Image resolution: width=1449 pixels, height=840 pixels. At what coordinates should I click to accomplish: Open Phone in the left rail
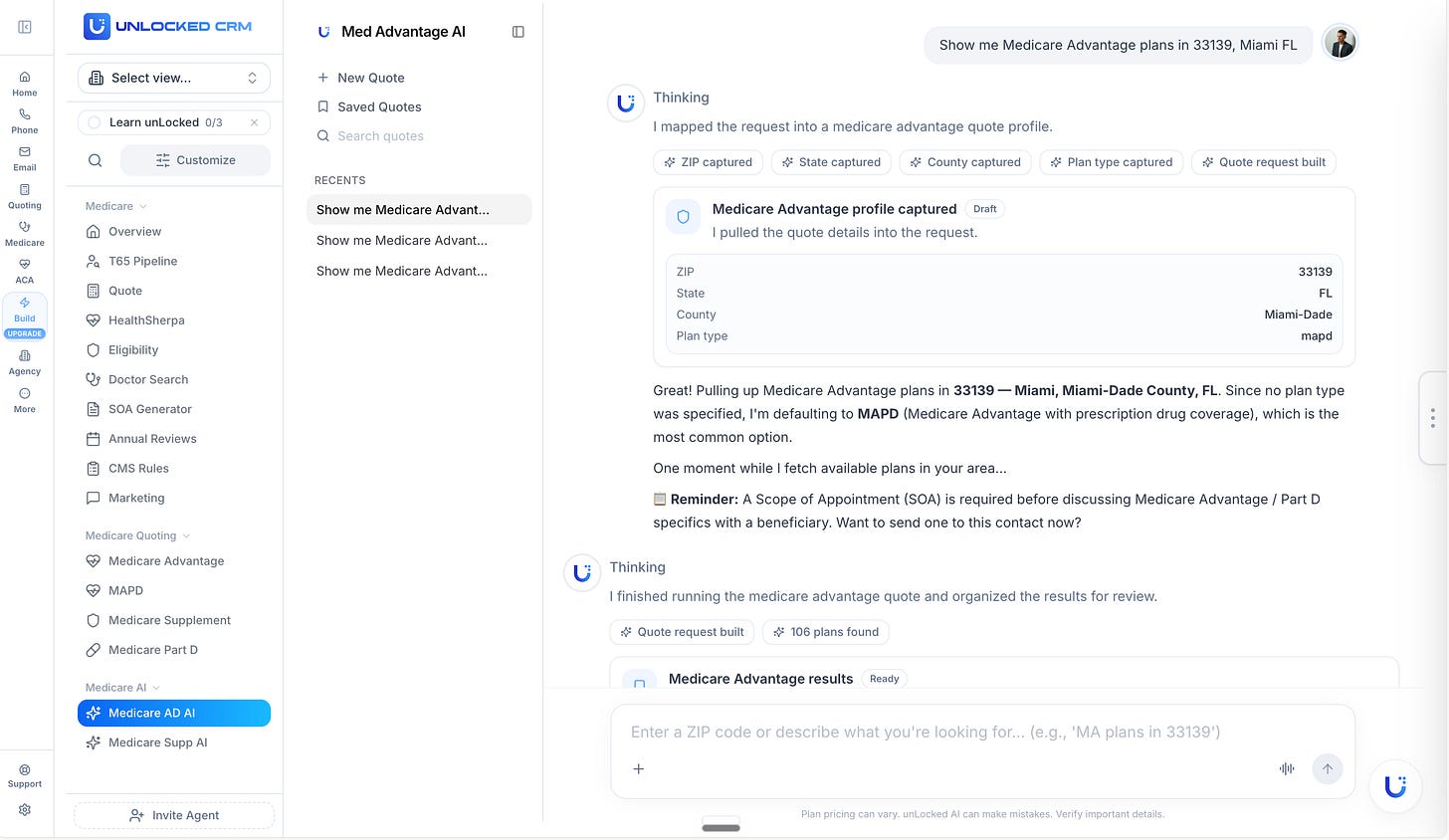(x=25, y=121)
